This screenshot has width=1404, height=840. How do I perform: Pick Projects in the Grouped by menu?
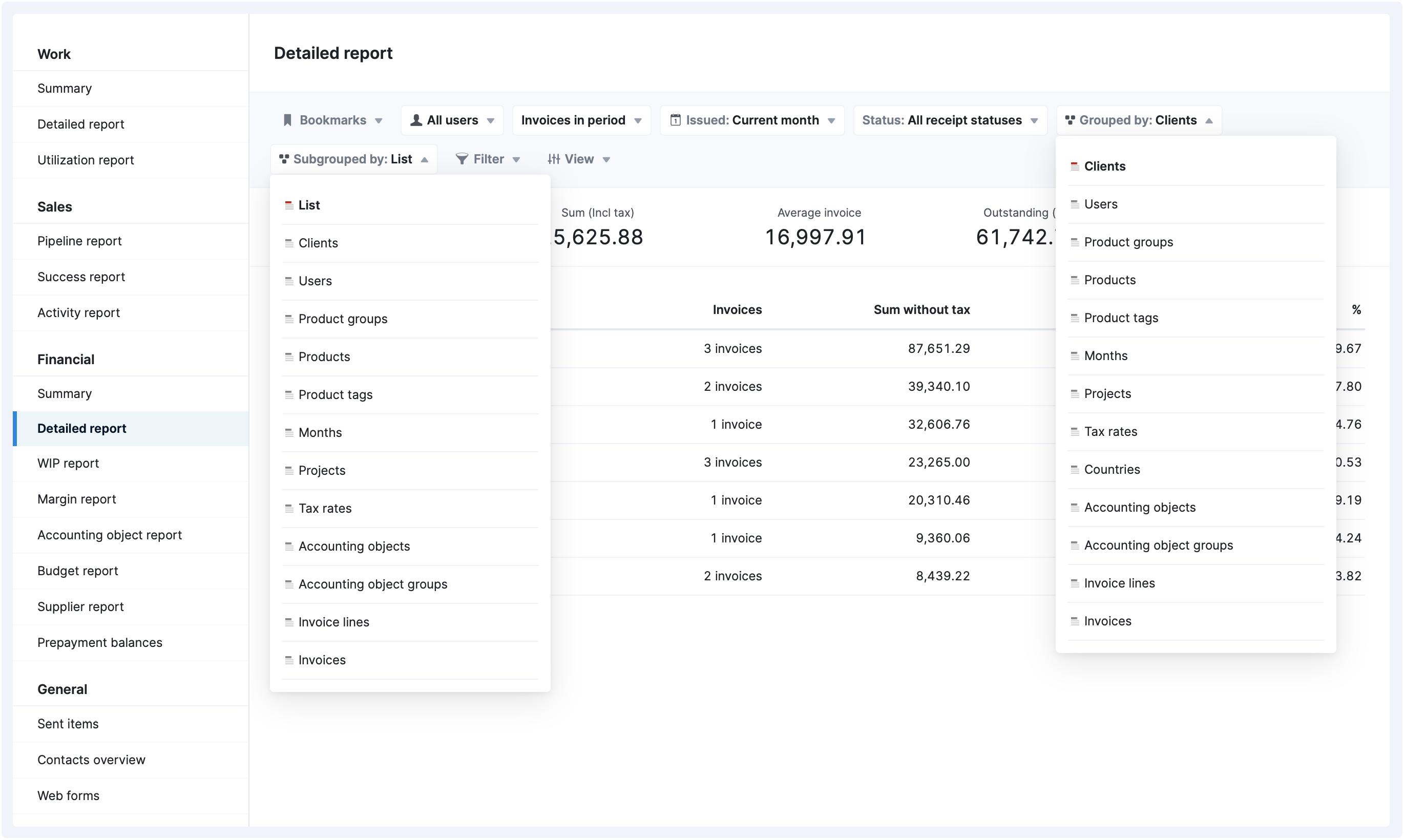pos(1195,393)
